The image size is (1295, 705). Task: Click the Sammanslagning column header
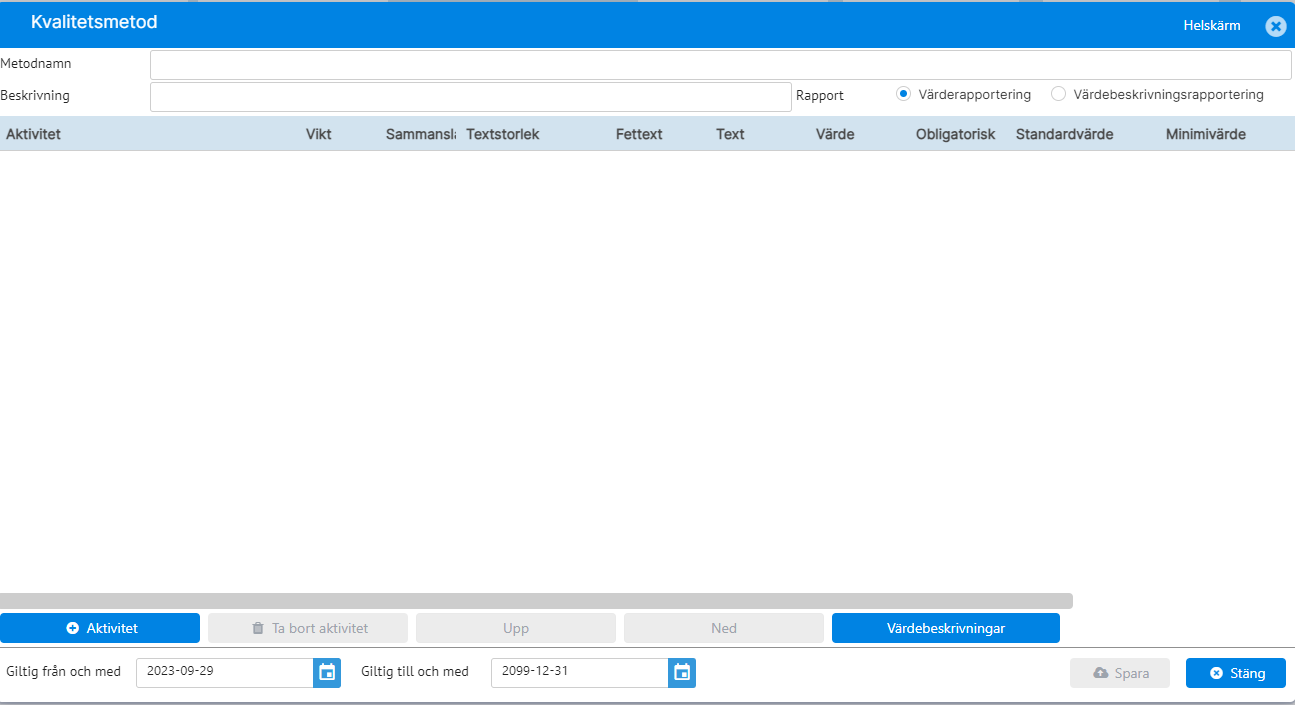tap(420, 134)
